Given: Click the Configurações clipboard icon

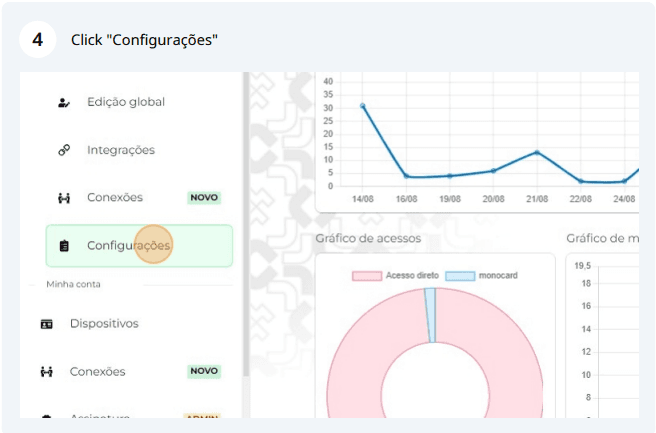Looking at the screenshot, I should (x=64, y=246).
